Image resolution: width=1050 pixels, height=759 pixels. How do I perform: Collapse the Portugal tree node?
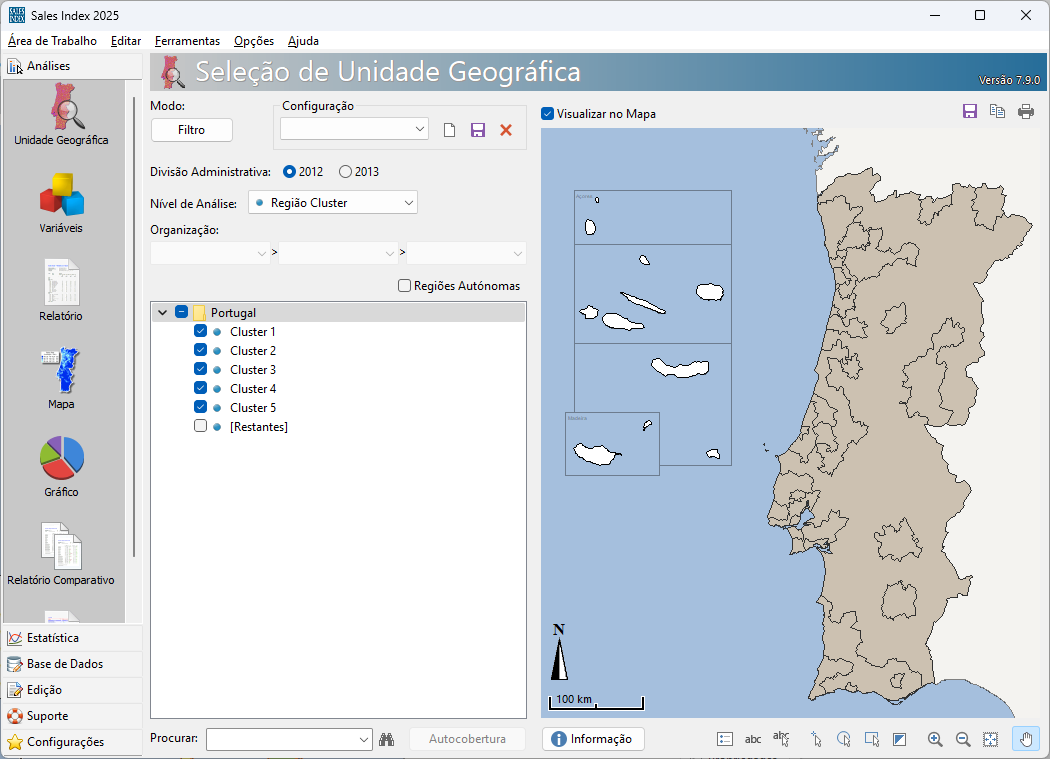click(162, 313)
